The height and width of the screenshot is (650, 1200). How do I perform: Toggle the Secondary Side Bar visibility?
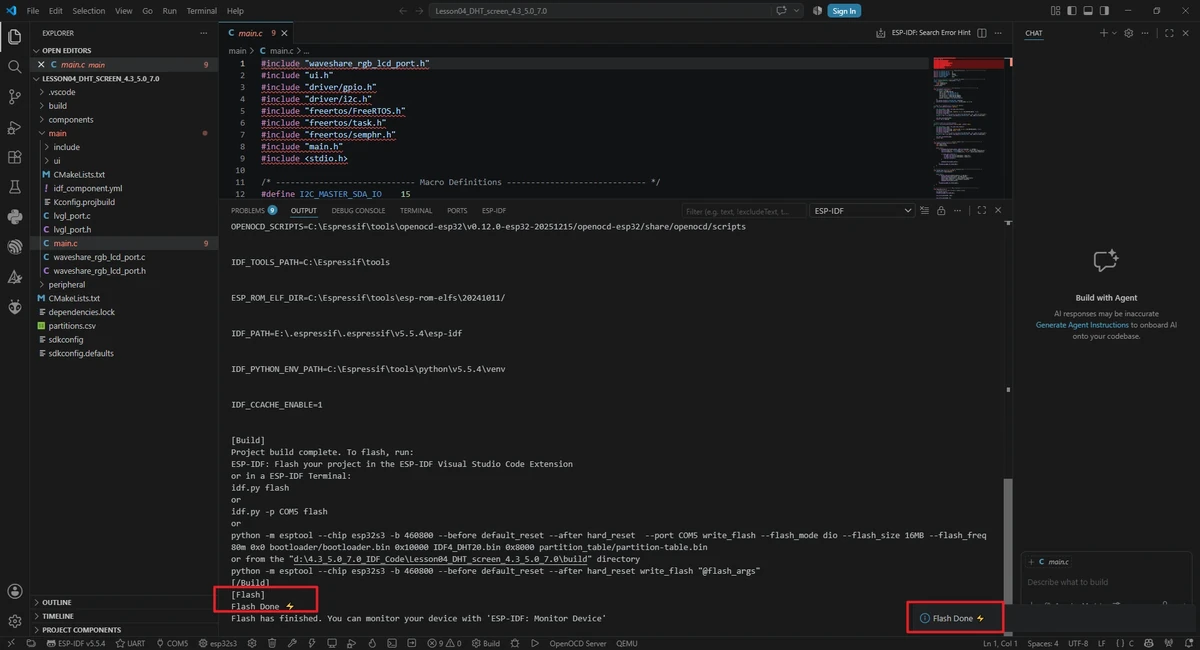(1104, 11)
